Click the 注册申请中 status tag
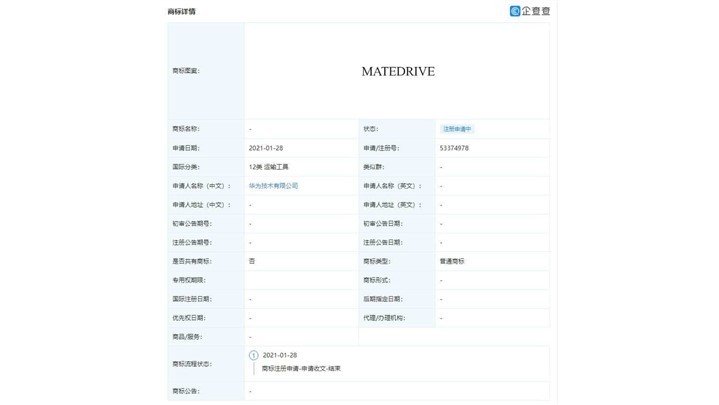Viewport: 719px width, 405px height. tap(457, 129)
